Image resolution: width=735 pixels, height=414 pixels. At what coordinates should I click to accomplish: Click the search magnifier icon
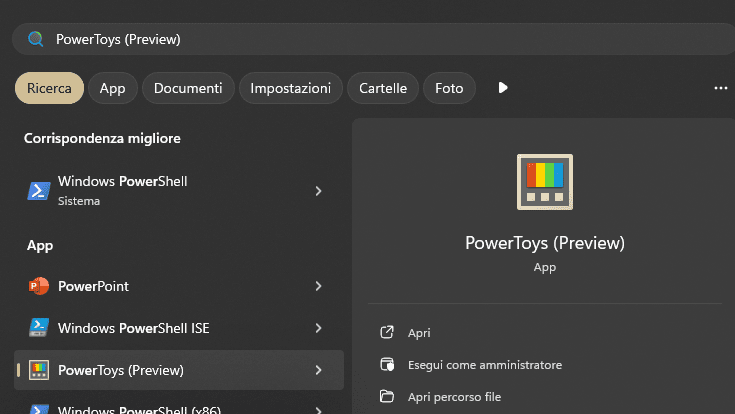(x=36, y=39)
